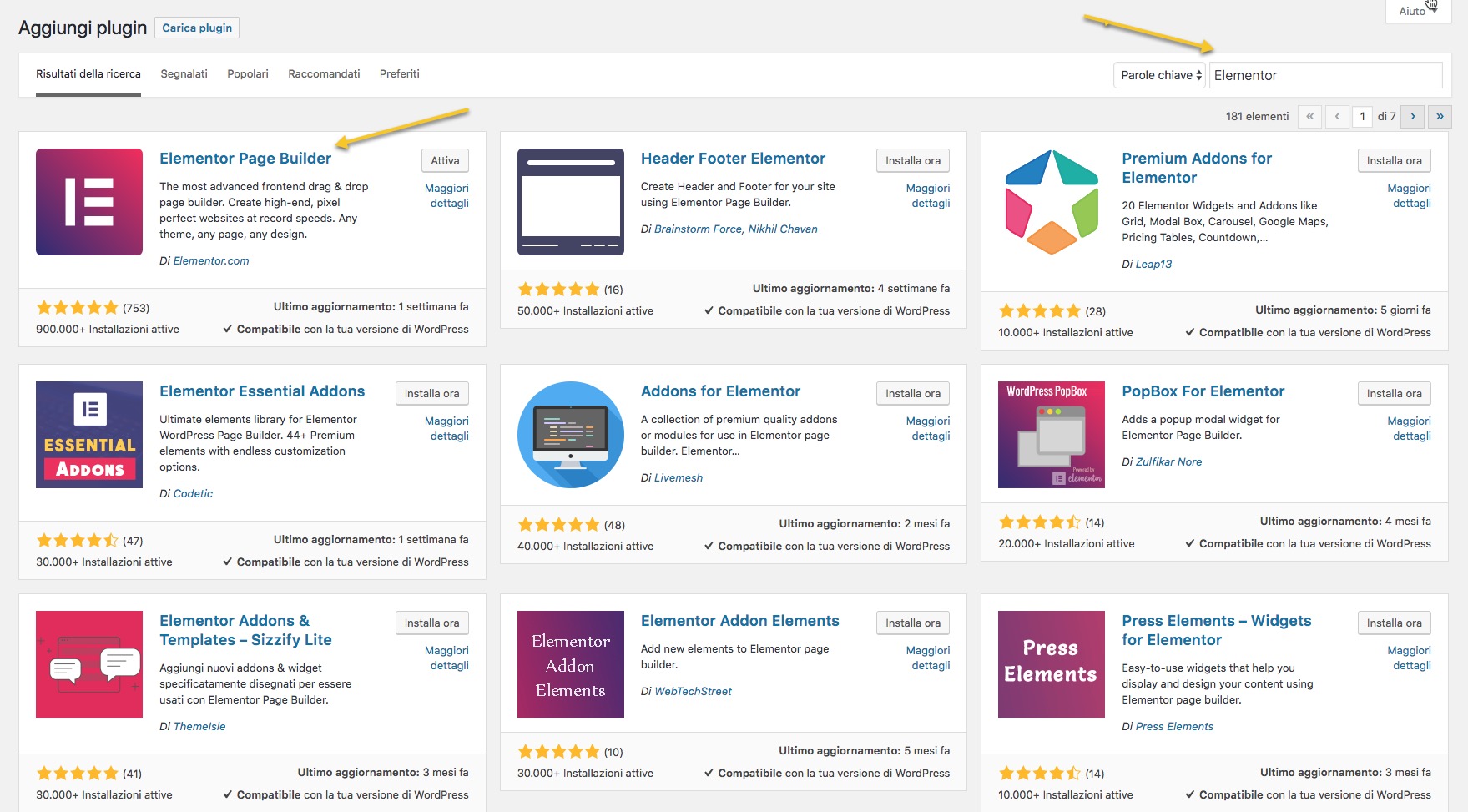Open the Raccomandati tab
The width and height of the screenshot is (1468, 812).
(324, 74)
